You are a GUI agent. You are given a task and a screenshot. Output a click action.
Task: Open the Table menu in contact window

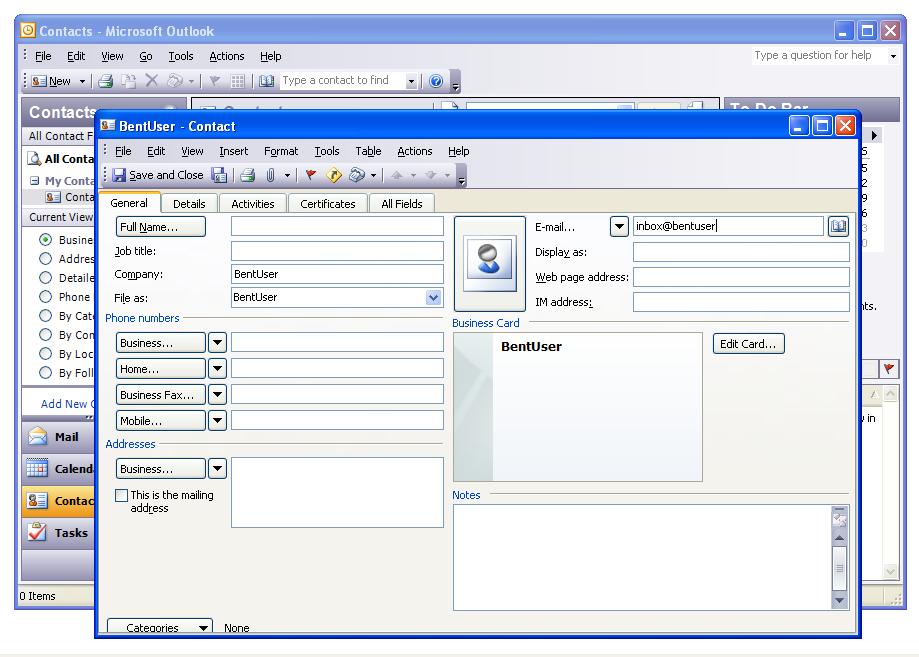(x=368, y=151)
